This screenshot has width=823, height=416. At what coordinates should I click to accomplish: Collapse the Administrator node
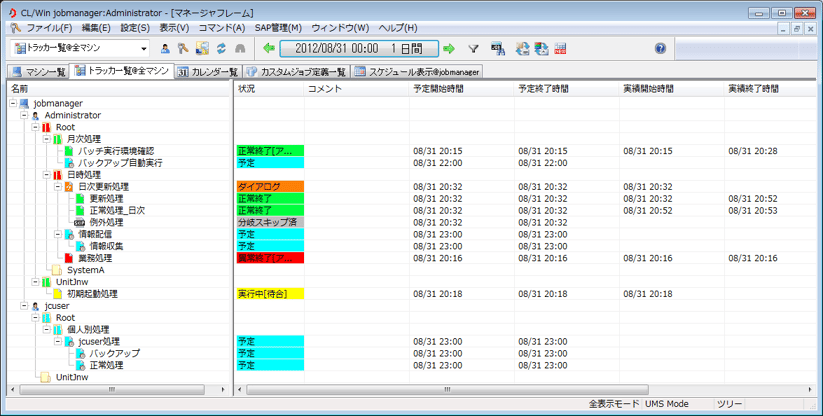[x=24, y=115]
